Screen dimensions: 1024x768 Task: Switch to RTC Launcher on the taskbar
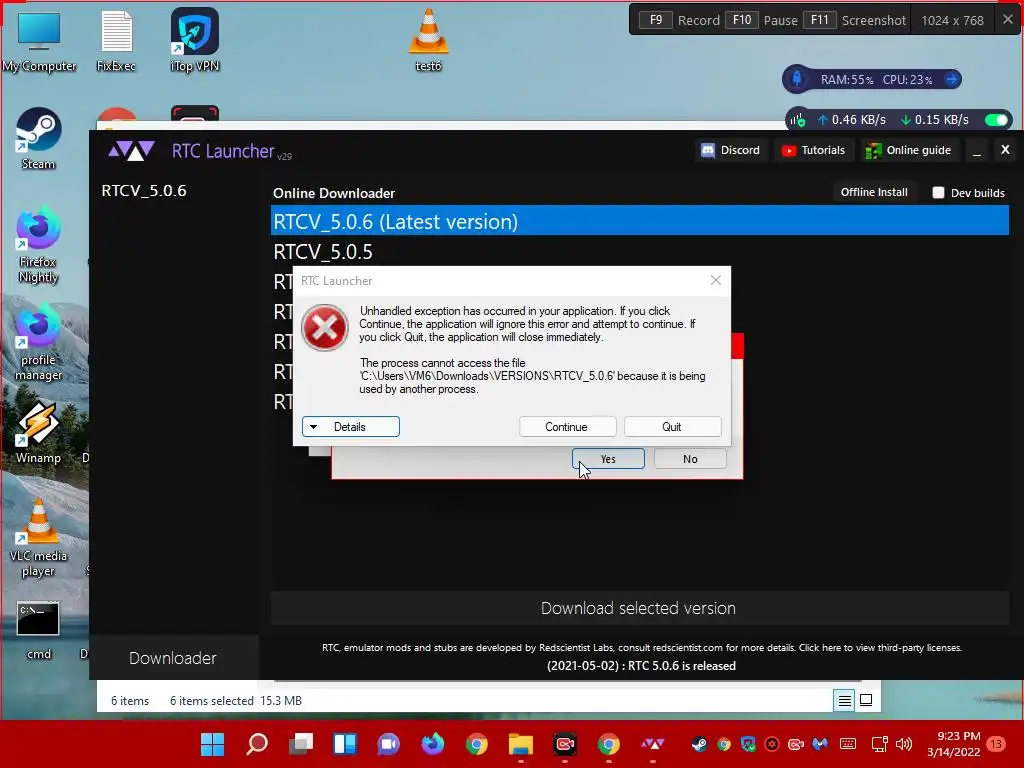652,744
